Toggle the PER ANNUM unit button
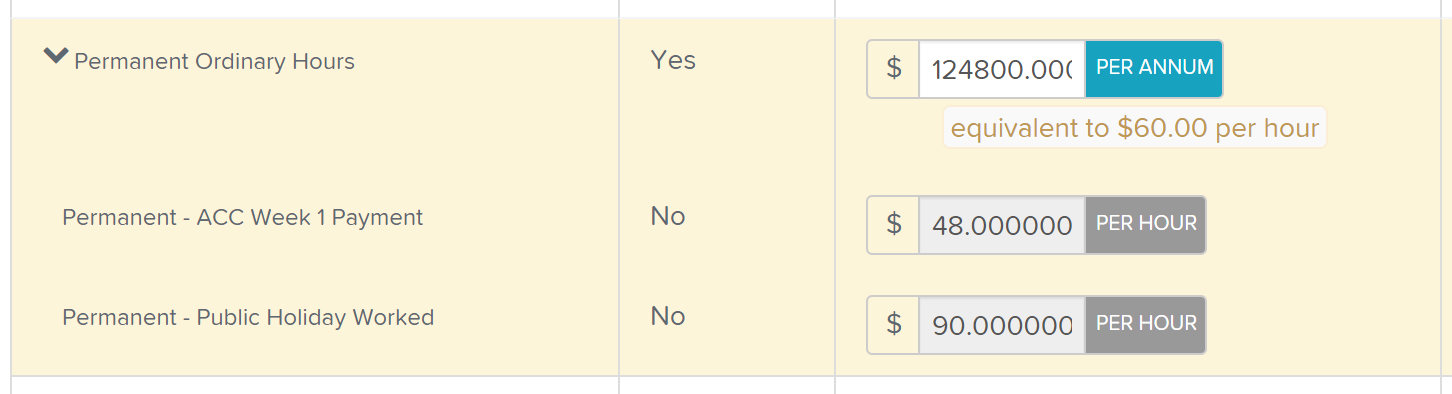Image resolution: width=1452 pixels, height=394 pixels. [1154, 69]
